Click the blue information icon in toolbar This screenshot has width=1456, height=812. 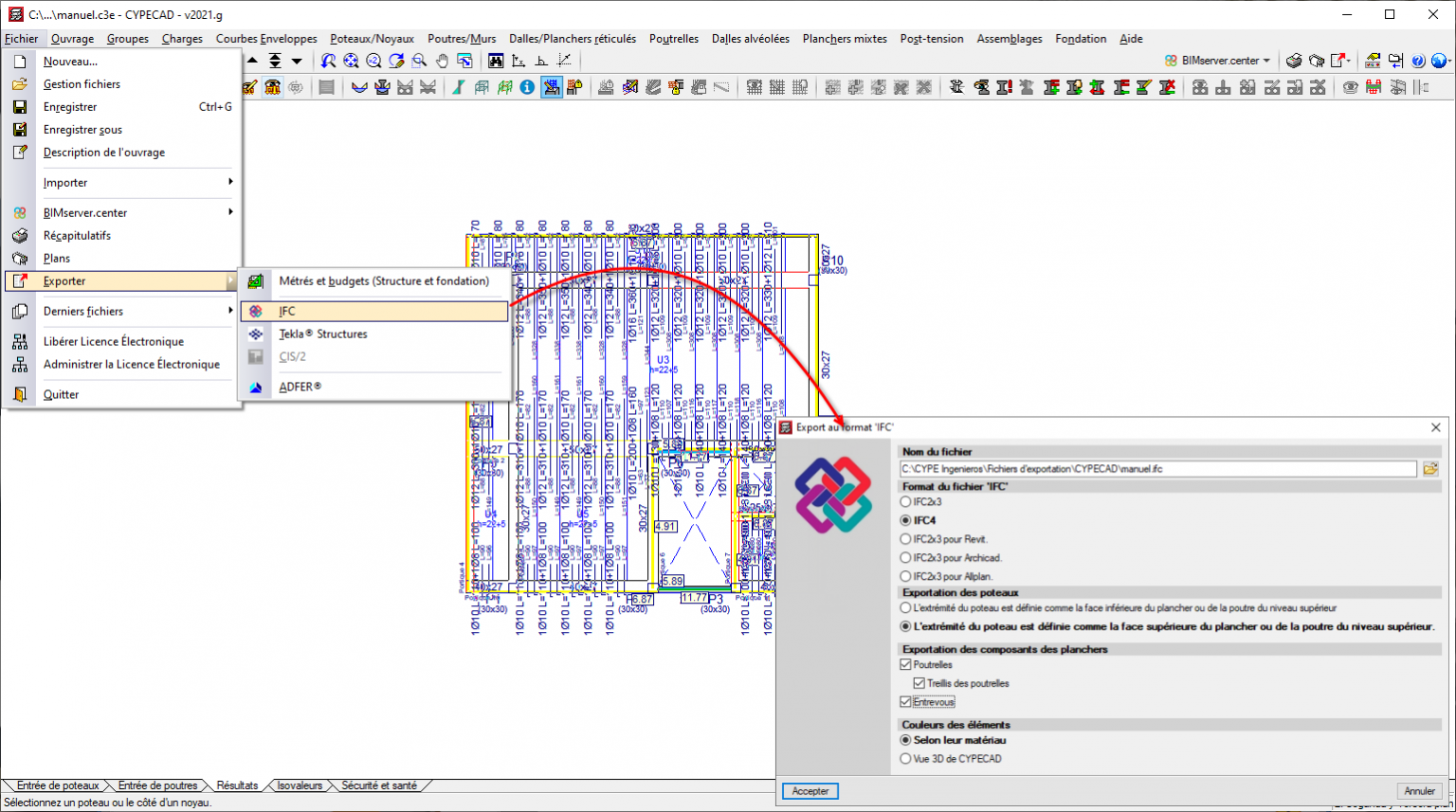527,87
